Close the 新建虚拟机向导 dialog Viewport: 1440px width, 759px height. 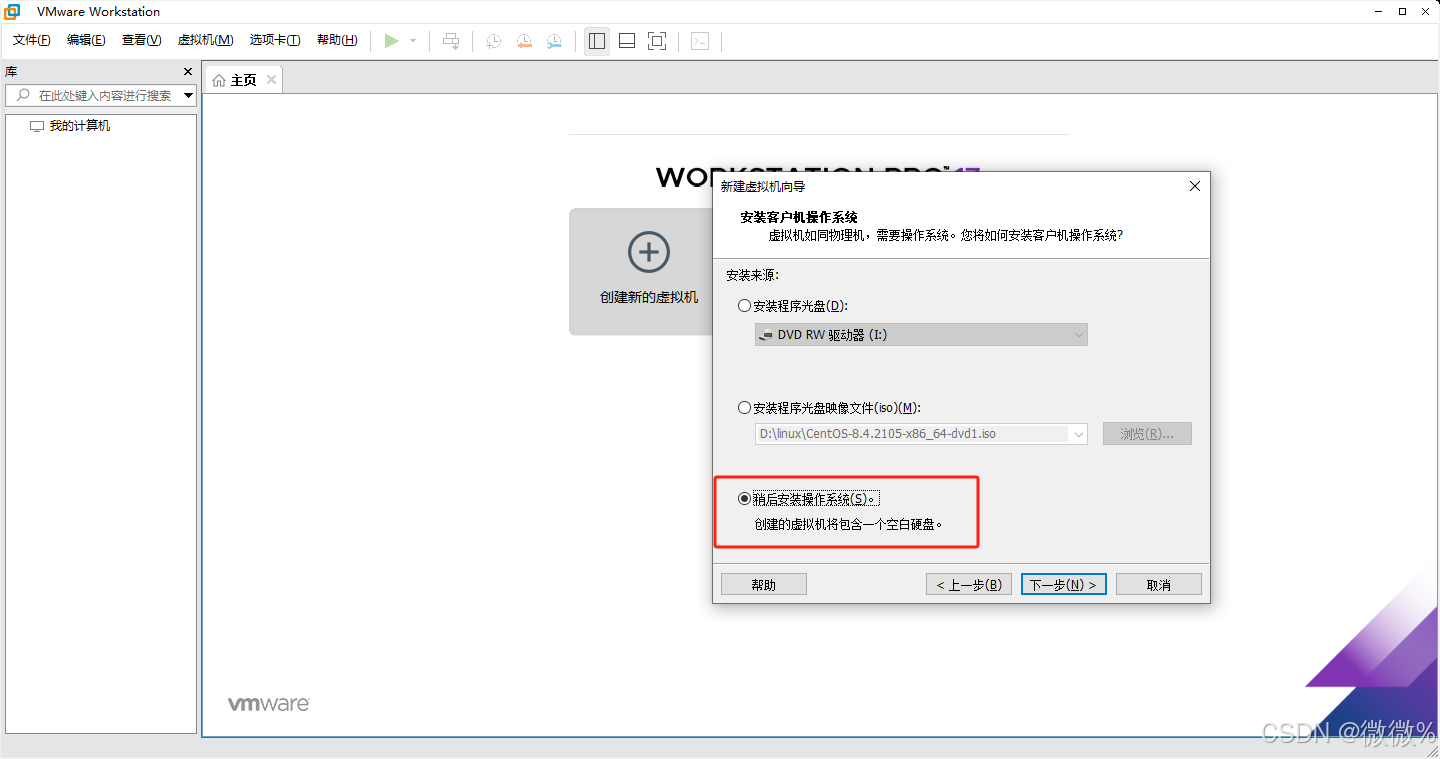coord(1194,186)
